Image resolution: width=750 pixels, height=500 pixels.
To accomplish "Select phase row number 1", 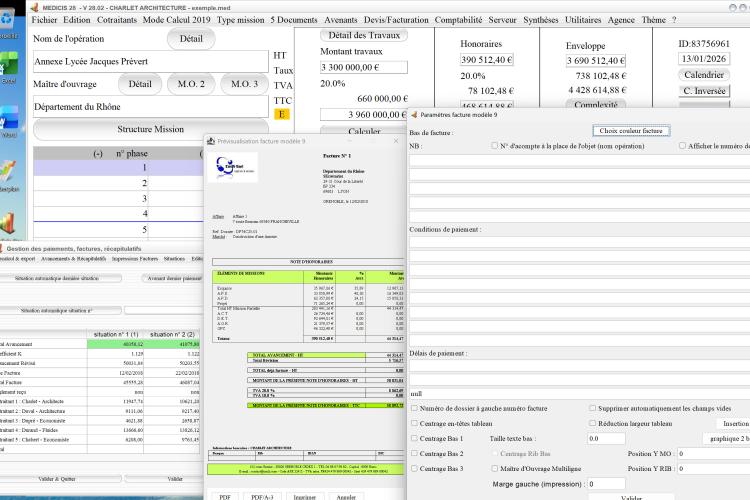I will 119,168.
